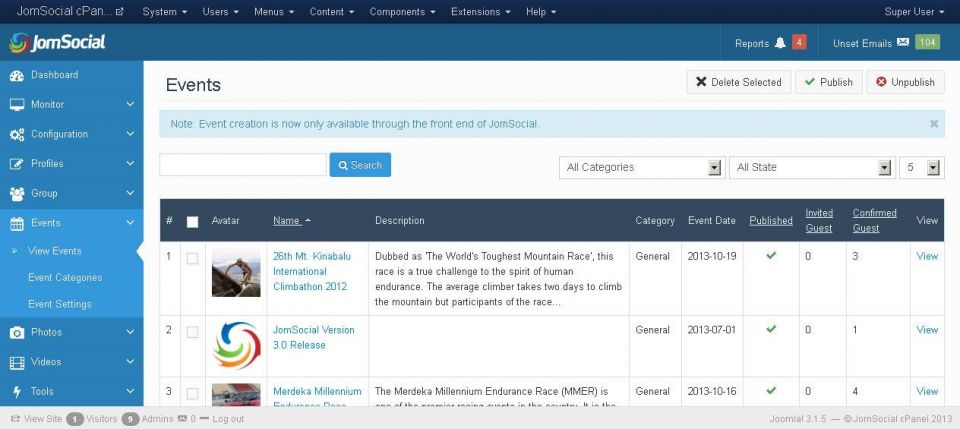Open the Extensions menu
The height and width of the screenshot is (429, 960).
pyautogui.click(x=481, y=12)
